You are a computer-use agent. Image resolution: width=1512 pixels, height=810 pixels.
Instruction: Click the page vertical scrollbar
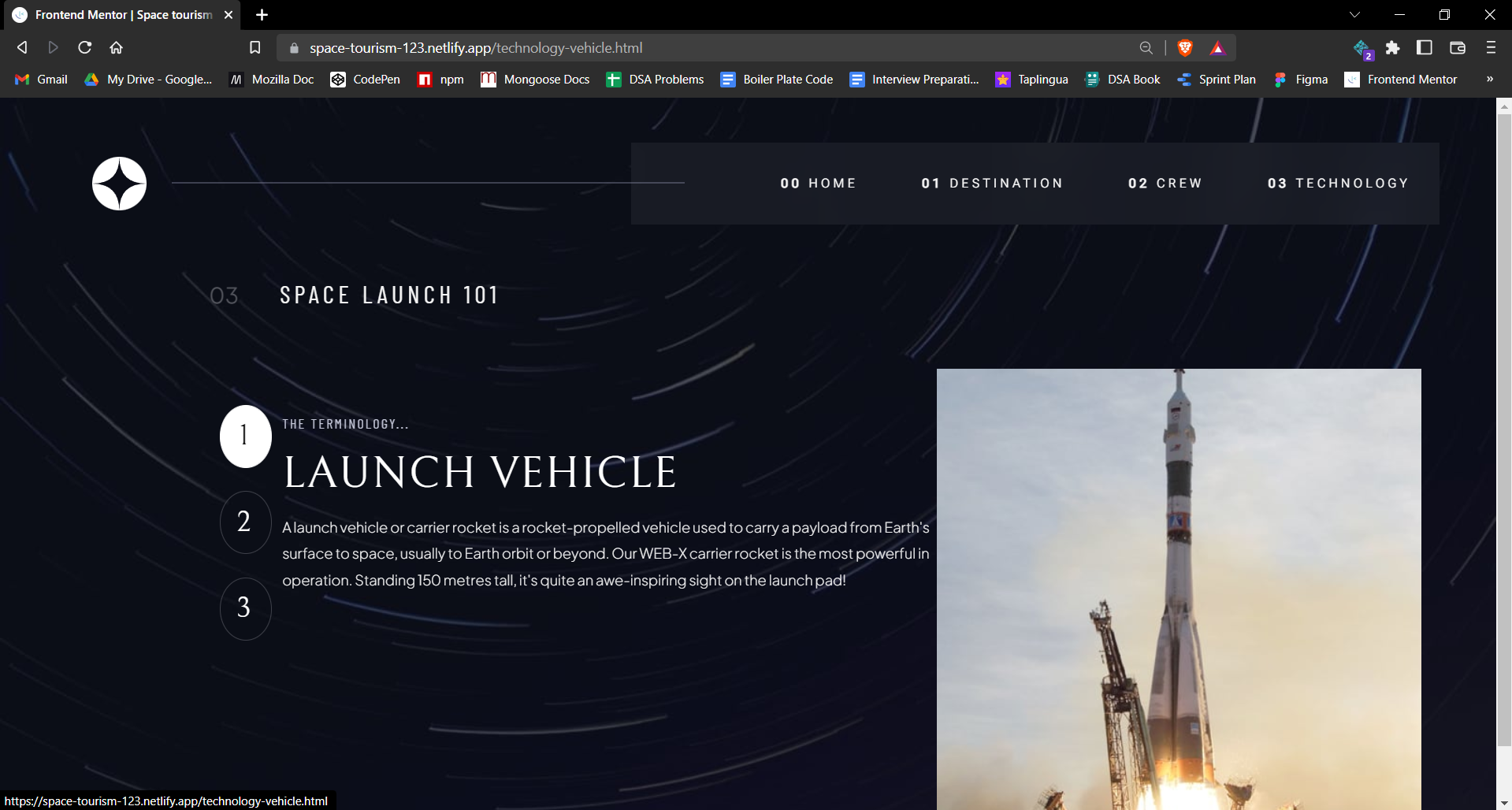click(1504, 429)
